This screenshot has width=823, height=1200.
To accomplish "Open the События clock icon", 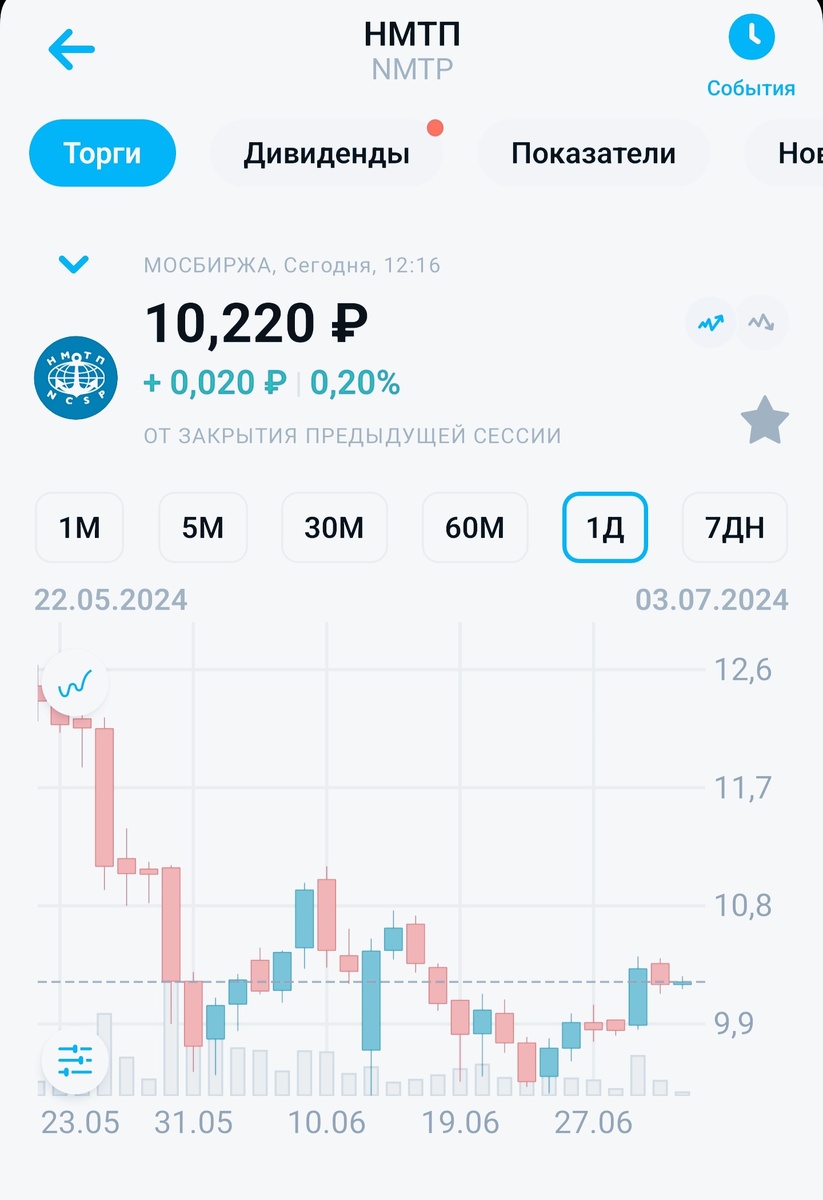I will point(751,39).
